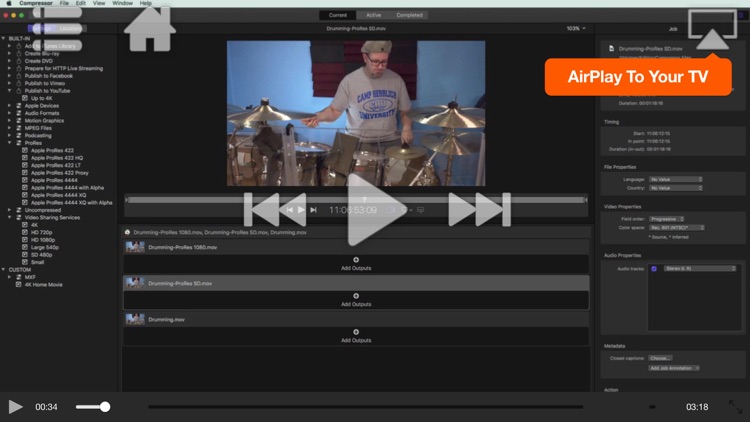
Task: Click the Create DVD destination icon
Action: tap(19, 61)
